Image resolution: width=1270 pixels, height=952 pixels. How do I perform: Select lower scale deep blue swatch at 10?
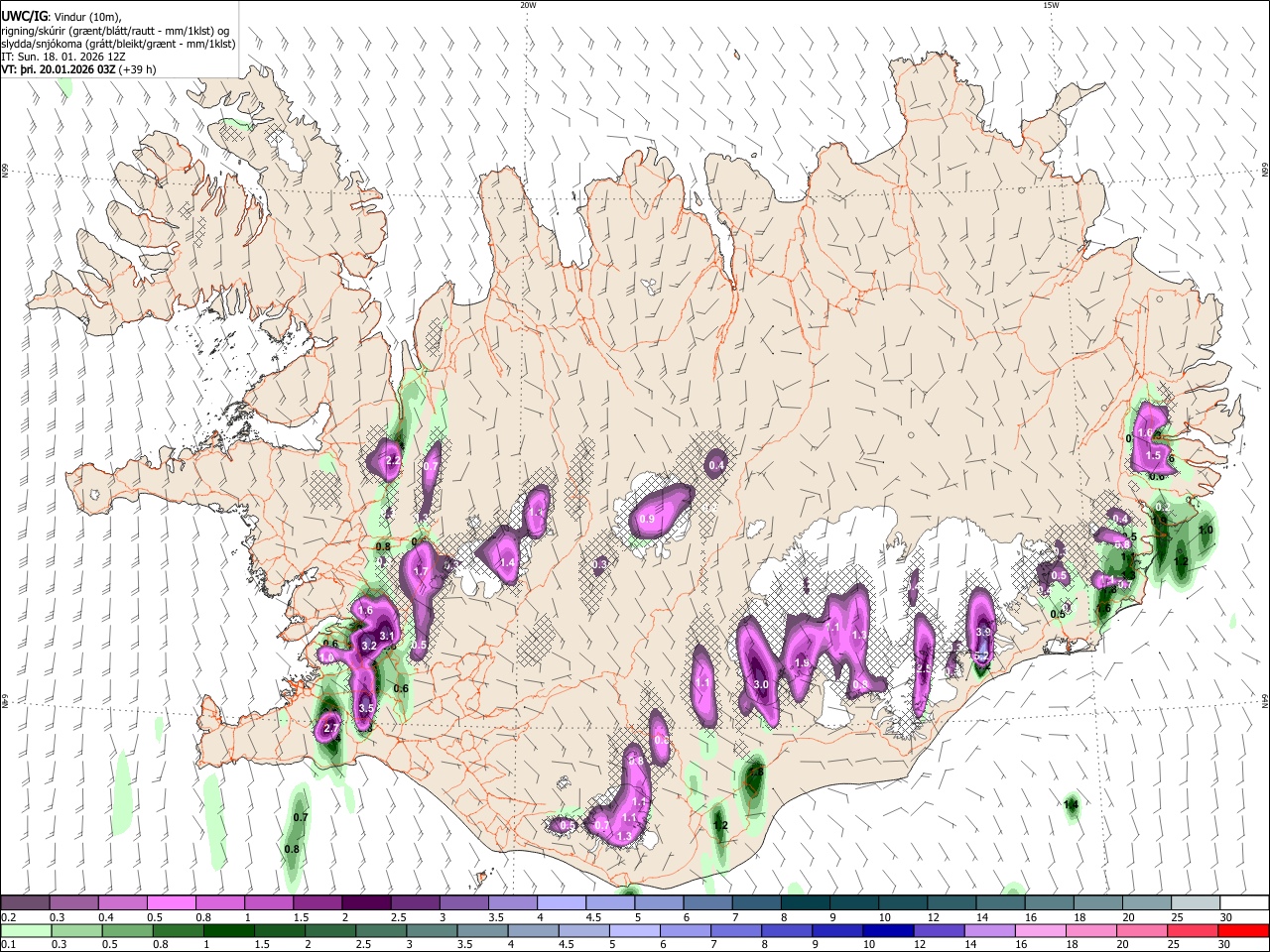pyautogui.click(x=890, y=930)
